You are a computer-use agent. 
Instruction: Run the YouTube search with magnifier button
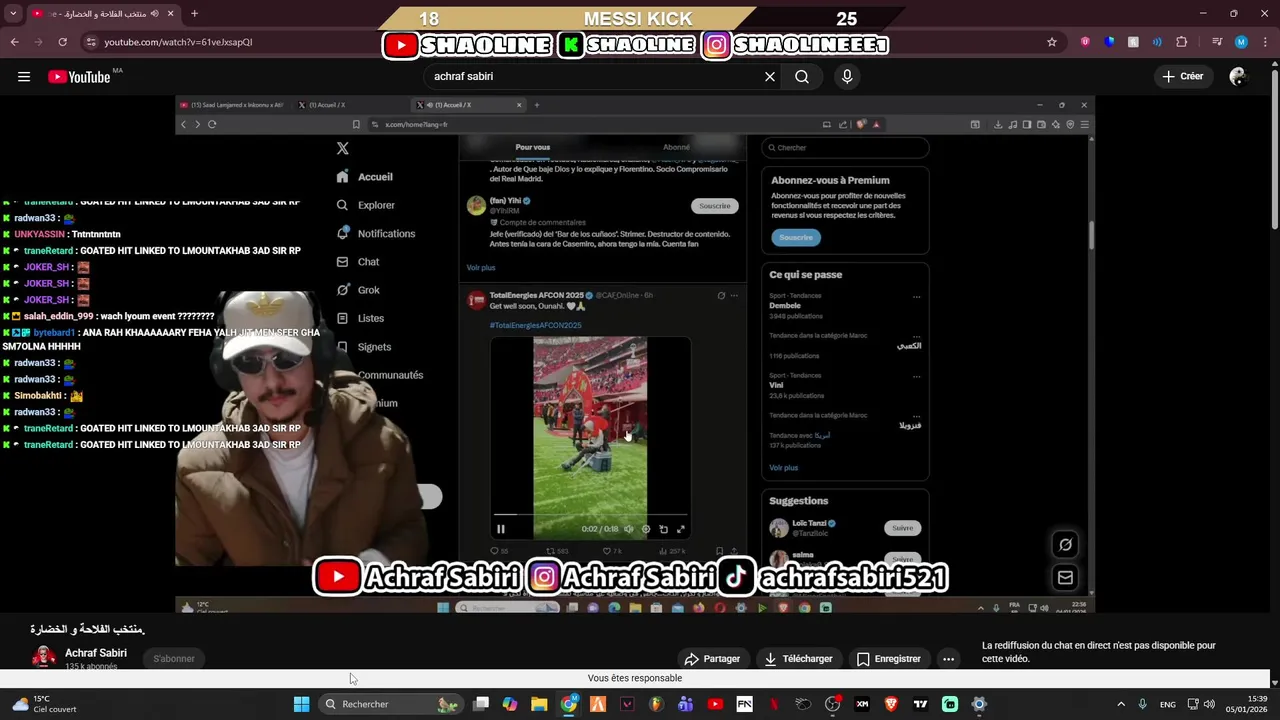click(x=802, y=76)
